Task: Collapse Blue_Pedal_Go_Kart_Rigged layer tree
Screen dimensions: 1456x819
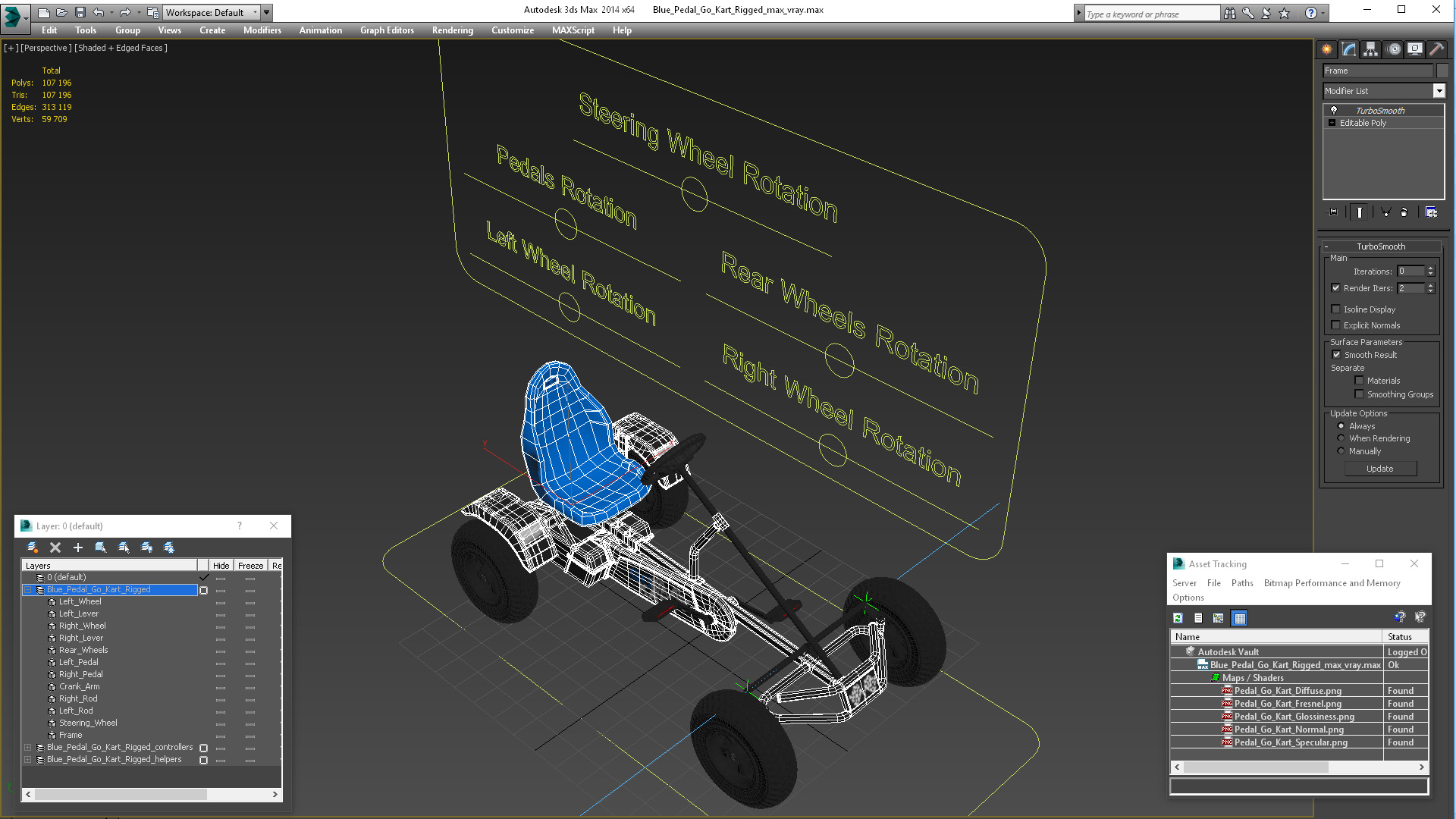Action: 28,590
